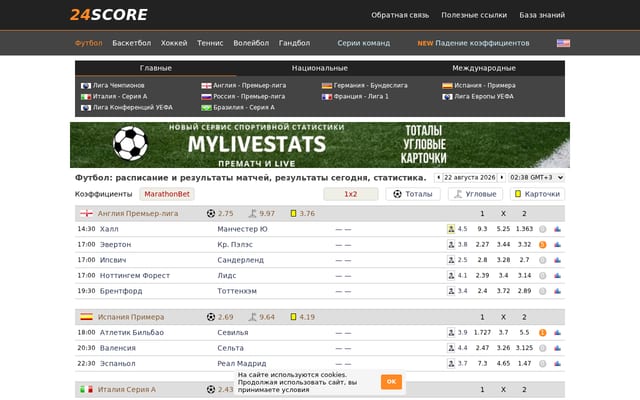Click the 24SCORE logo
Viewport: 640px width, 400px height.
(x=109, y=15)
